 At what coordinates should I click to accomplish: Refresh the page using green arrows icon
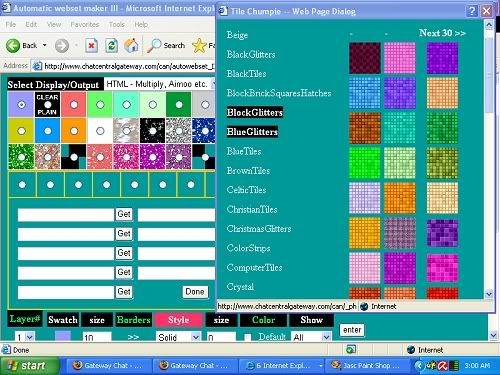(111, 45)
